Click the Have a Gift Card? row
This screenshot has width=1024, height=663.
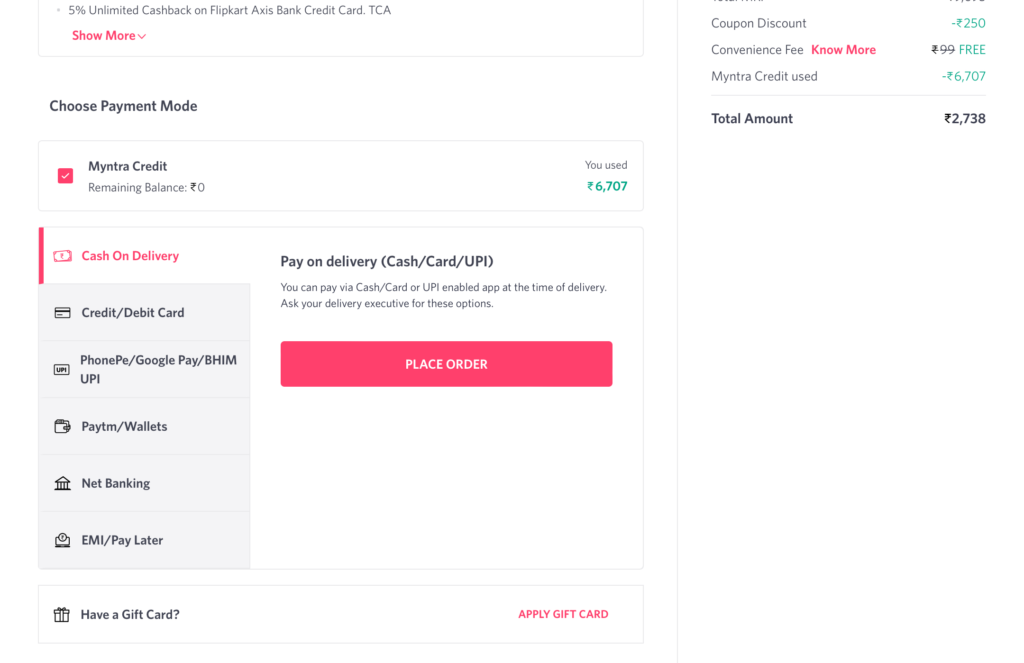coord(341,615)
